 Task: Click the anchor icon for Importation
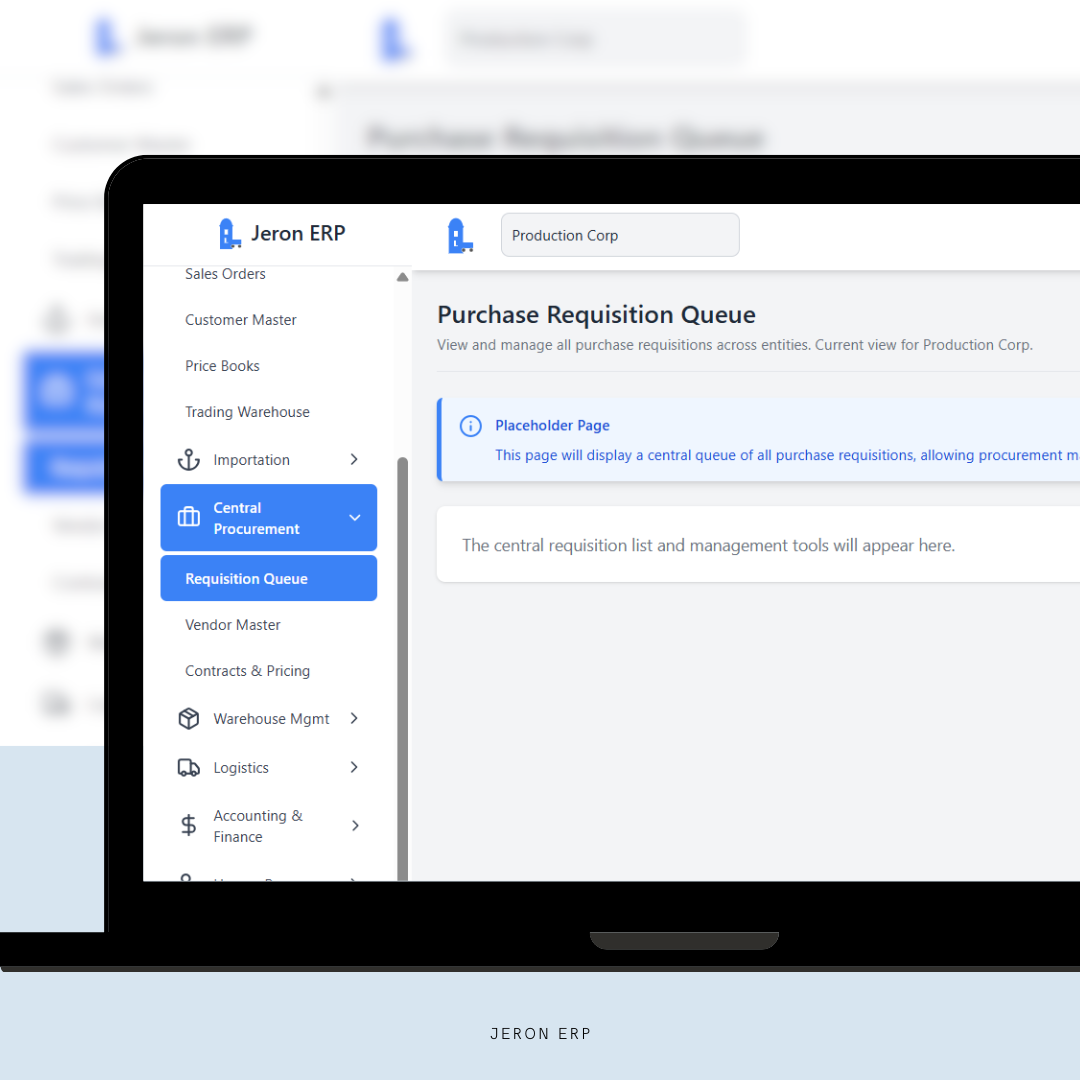tap(188, 460)
